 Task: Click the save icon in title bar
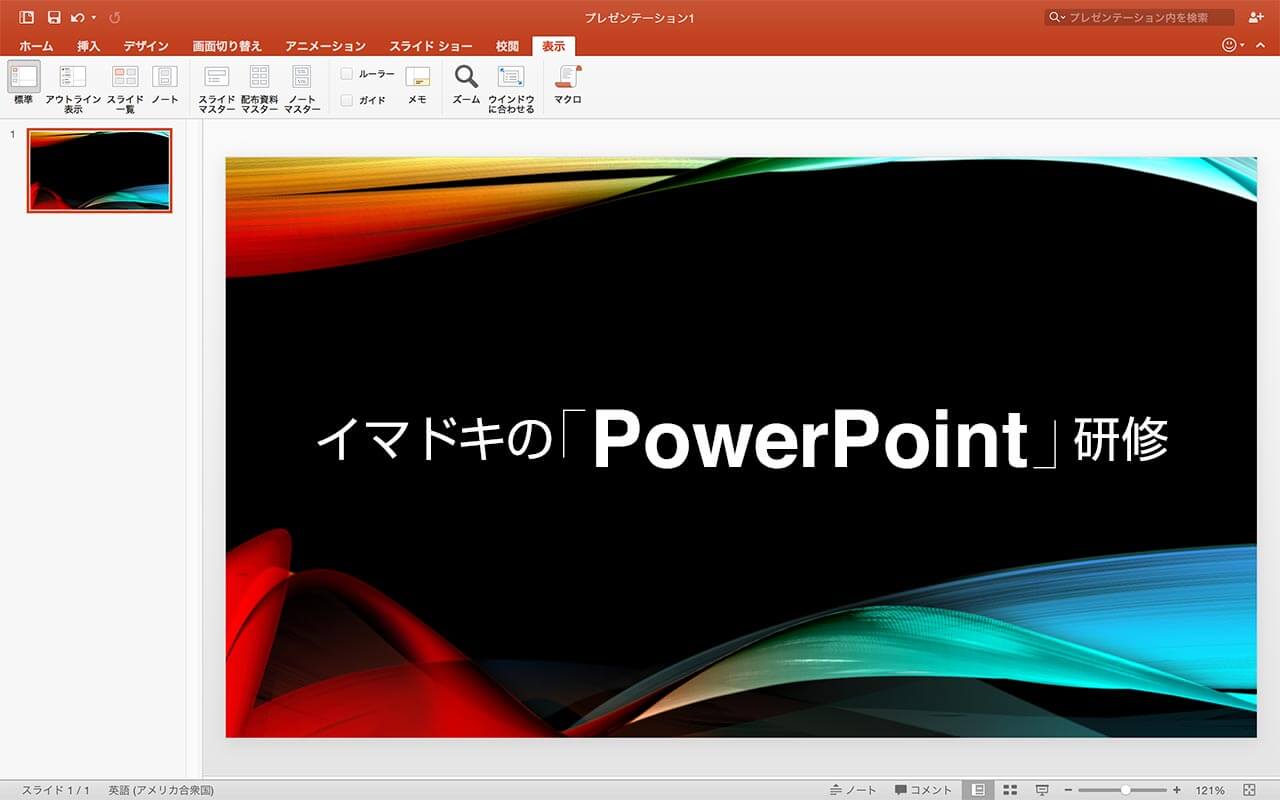(54, 18)
